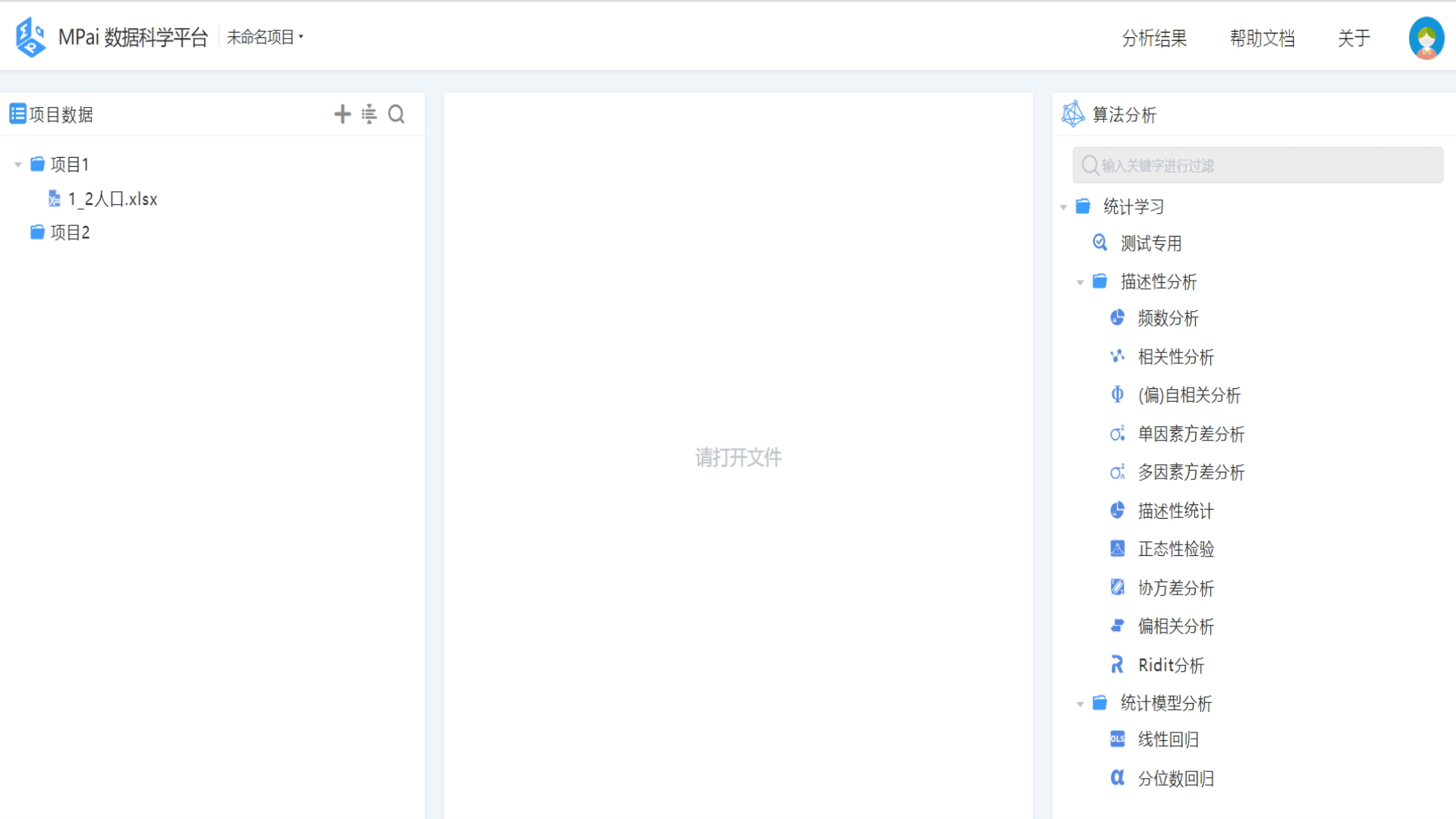Click the 关于 link
Image resolution: width=1456 pixels, height=819 pixels.
click(x=1354, y=38)
